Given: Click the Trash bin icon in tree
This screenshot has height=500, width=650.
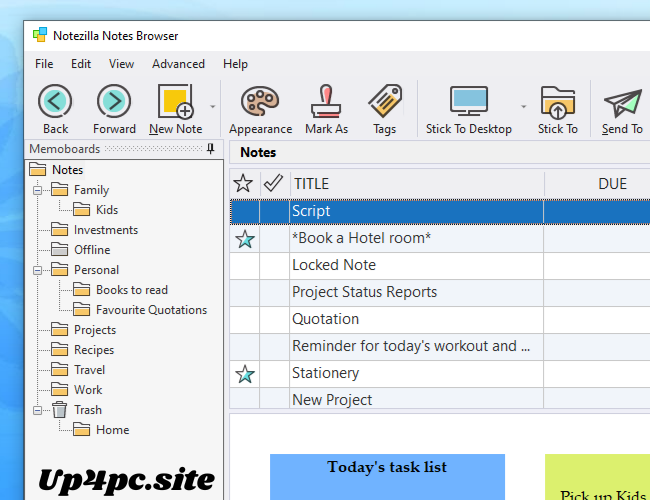Looking at the screenshot, I should tap(59, 410).
